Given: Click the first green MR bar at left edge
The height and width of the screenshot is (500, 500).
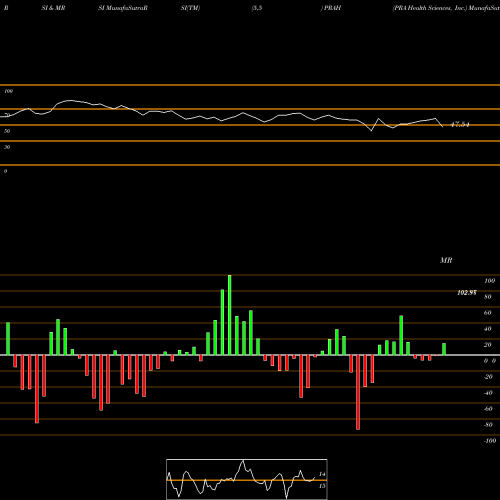Looking at the screenshot, I should pyautogui.click(x=8, y=339).
